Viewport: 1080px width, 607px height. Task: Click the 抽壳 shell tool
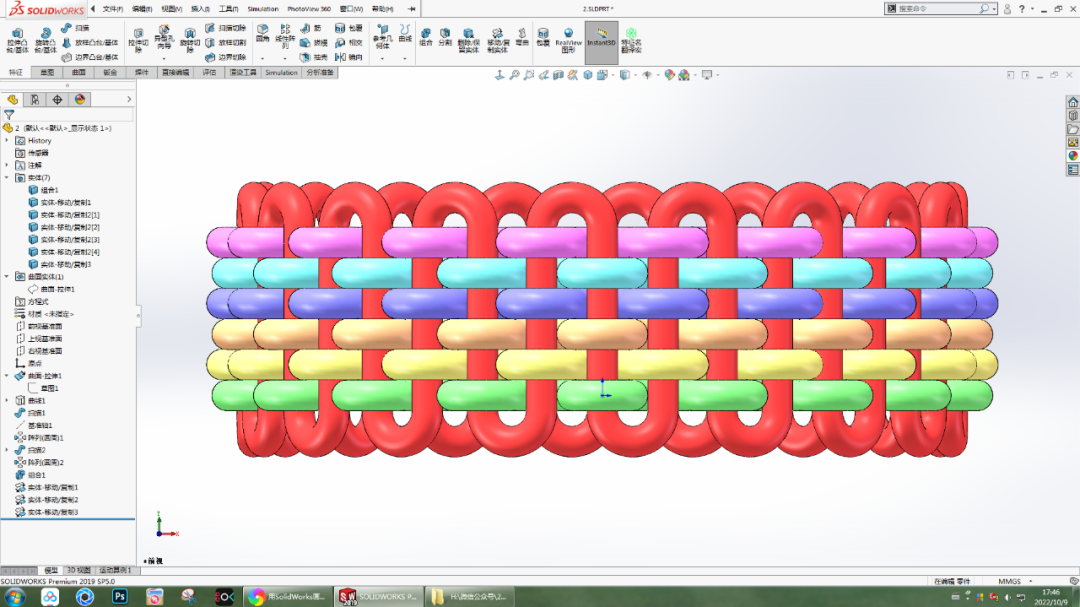point(313,57)
